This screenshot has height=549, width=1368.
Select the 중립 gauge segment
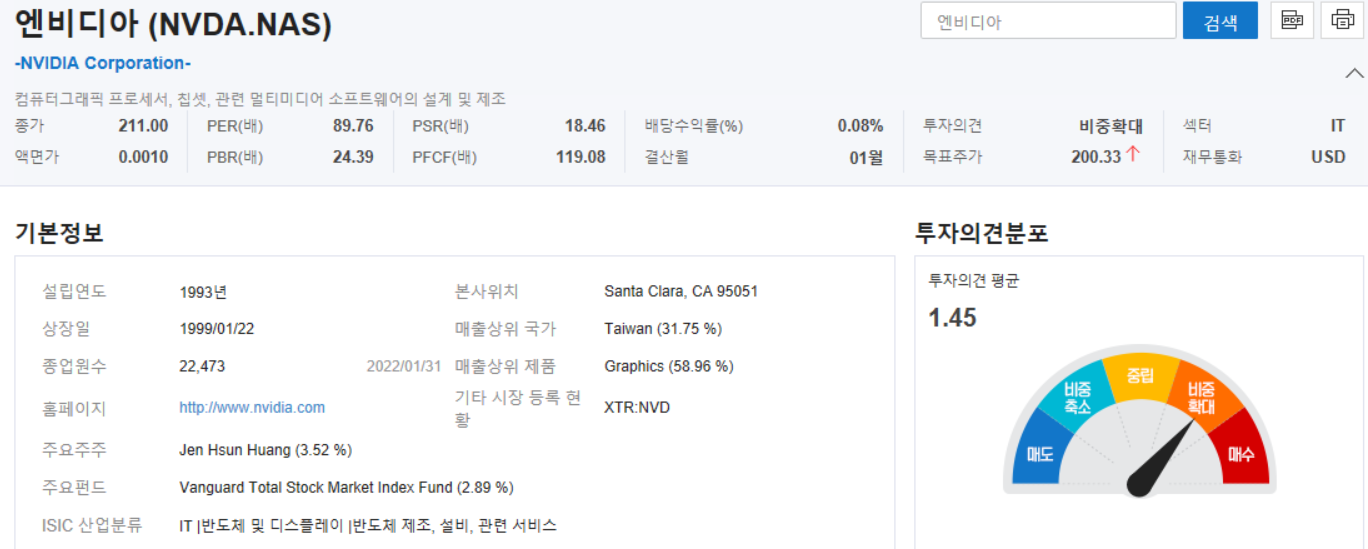1140,375
